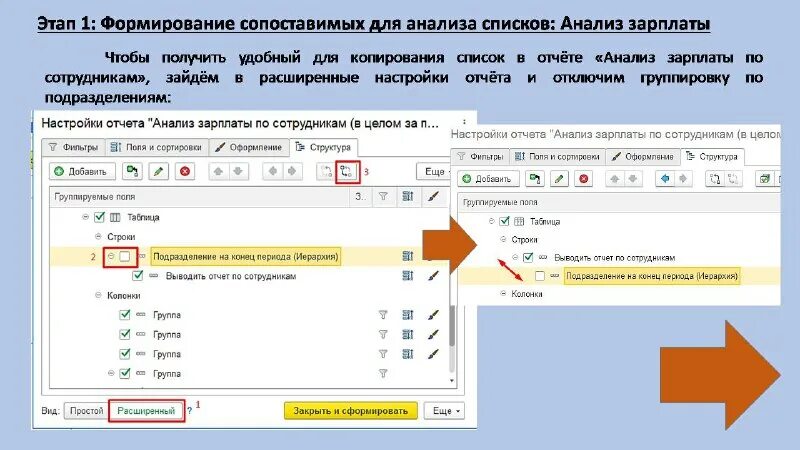This screenshot has width=800, height=450.
Task: Collapse Таблица node in right window
Action: pyautogui.click(x=491, y=221)
